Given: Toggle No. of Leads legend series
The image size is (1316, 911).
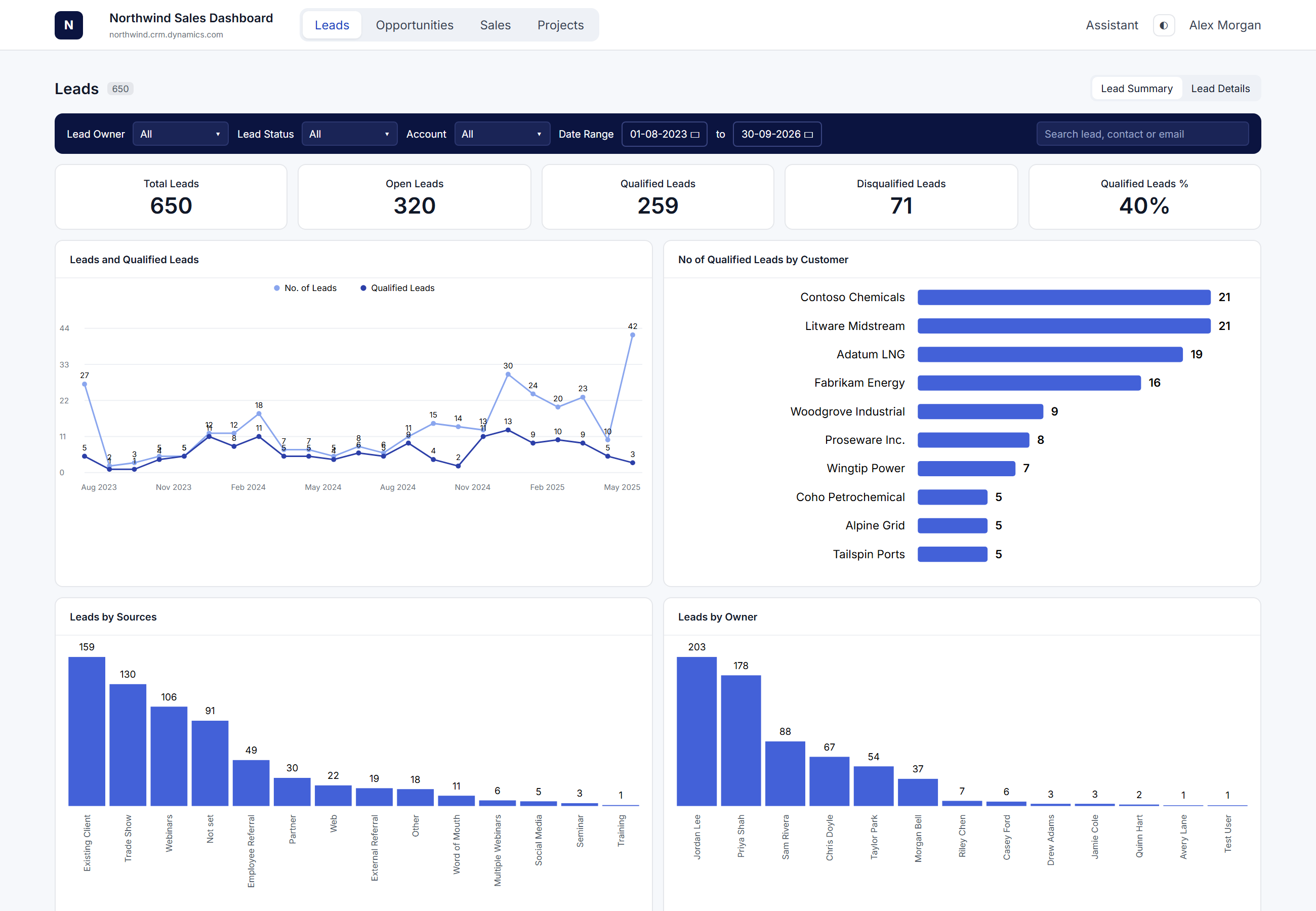Looking at the screenshot, I should click(x=305, y=288).
